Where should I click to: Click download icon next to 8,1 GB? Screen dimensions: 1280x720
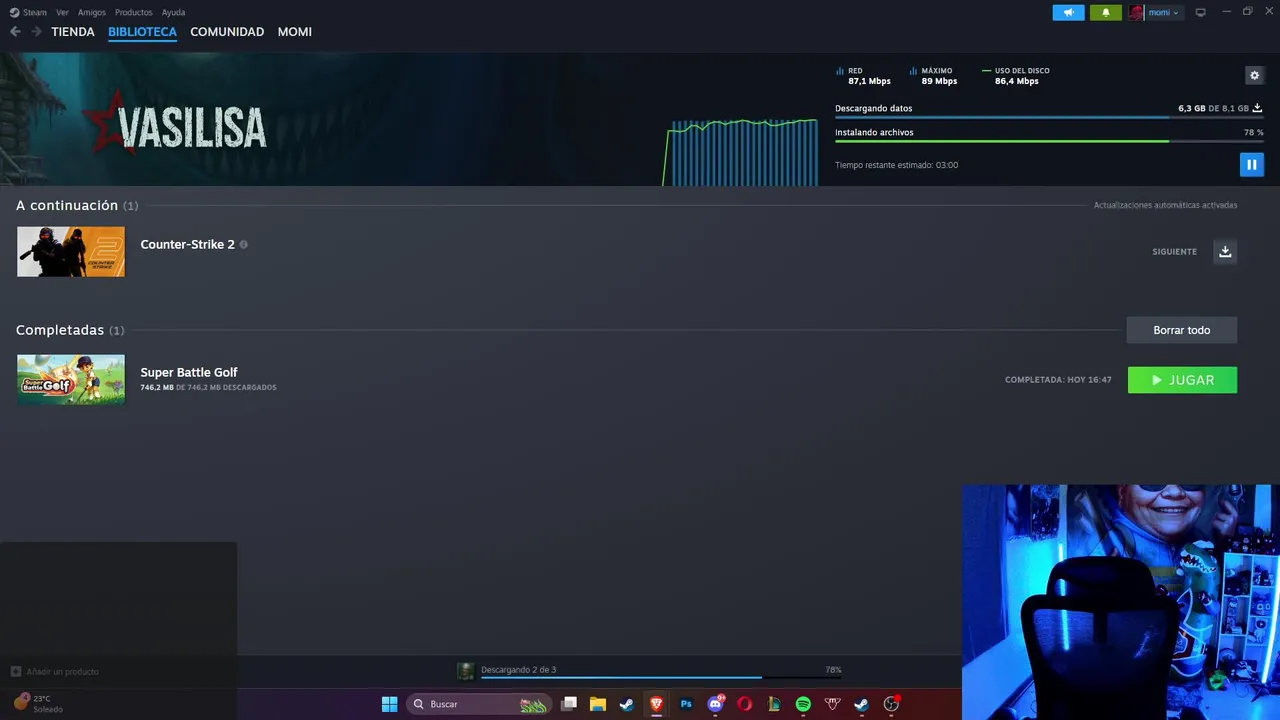1258,108
